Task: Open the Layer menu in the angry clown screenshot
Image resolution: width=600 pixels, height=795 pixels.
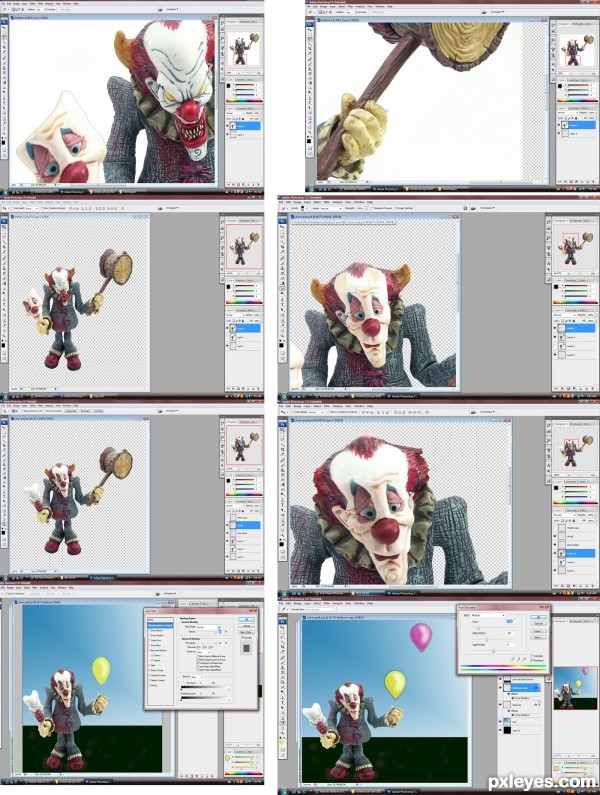Action: coord(24,3)
